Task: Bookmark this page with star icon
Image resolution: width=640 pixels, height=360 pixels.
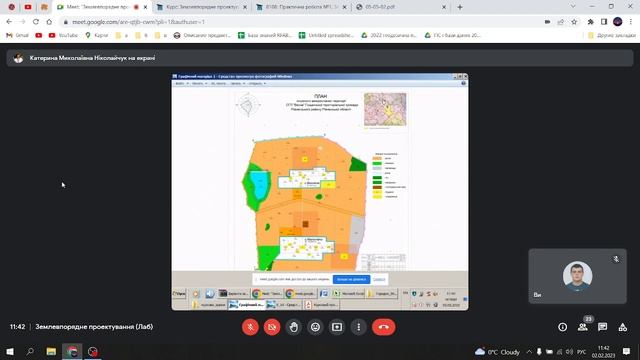Action: coord(574,22)
